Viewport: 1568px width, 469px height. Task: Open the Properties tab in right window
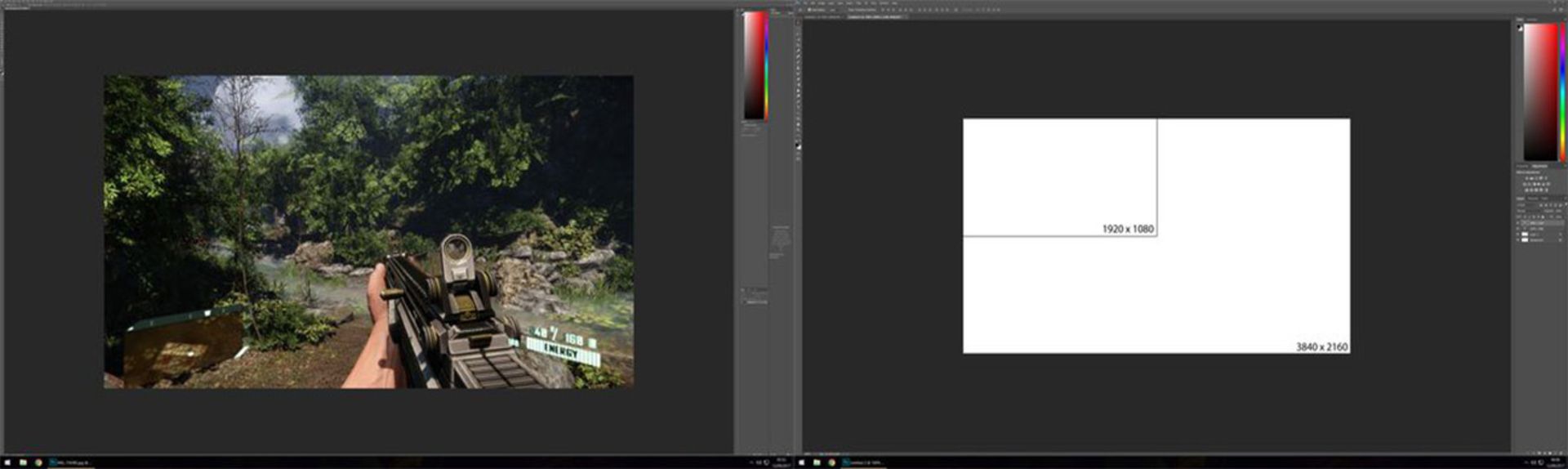pyautogui.click(x=1521, y=166)
